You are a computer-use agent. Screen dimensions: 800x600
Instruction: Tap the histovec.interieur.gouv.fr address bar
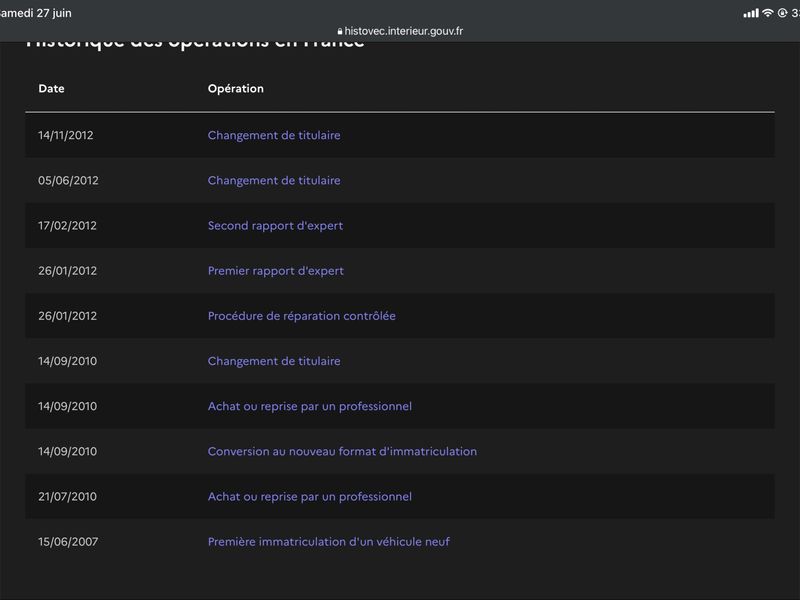[400, 31]
